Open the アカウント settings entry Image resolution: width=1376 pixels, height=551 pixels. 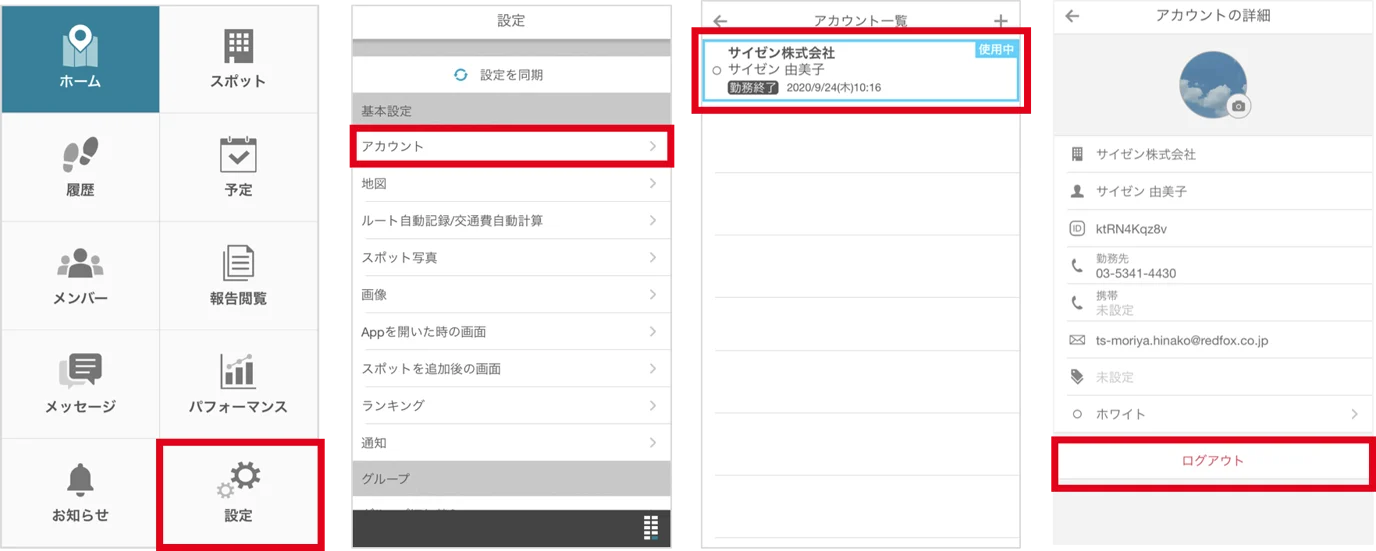point(511,146)
